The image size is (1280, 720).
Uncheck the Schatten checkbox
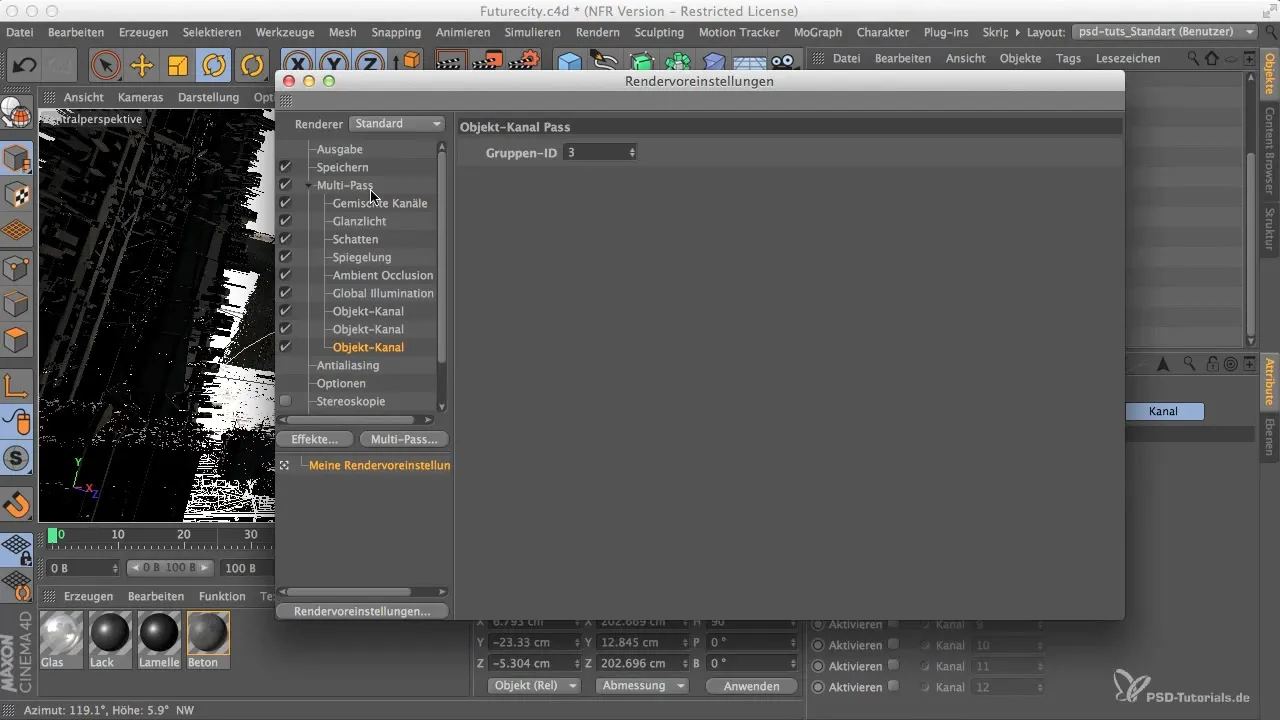(x=285, y=239)
